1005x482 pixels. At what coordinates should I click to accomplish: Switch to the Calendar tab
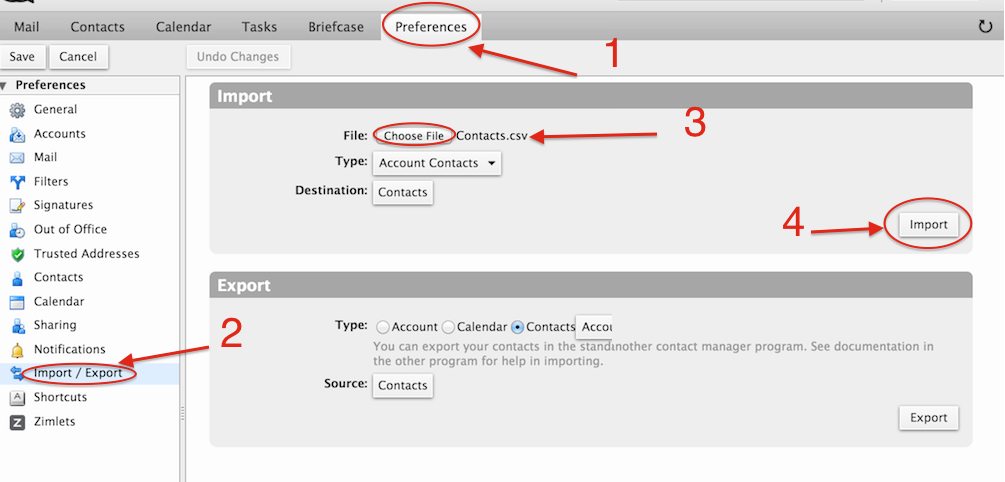pyautogui.click(x=183, y=27)
